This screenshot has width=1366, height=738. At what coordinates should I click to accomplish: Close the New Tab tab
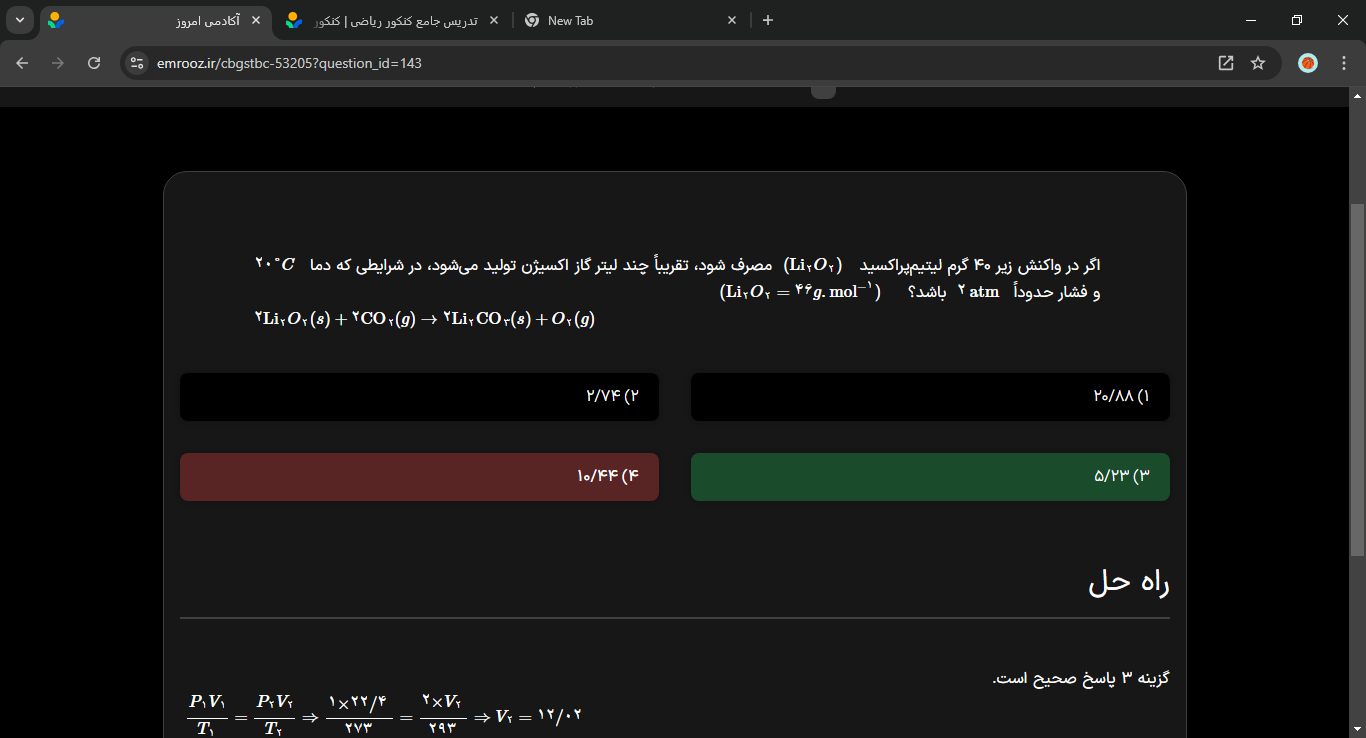pyautogui.click(x=732, y=20)
